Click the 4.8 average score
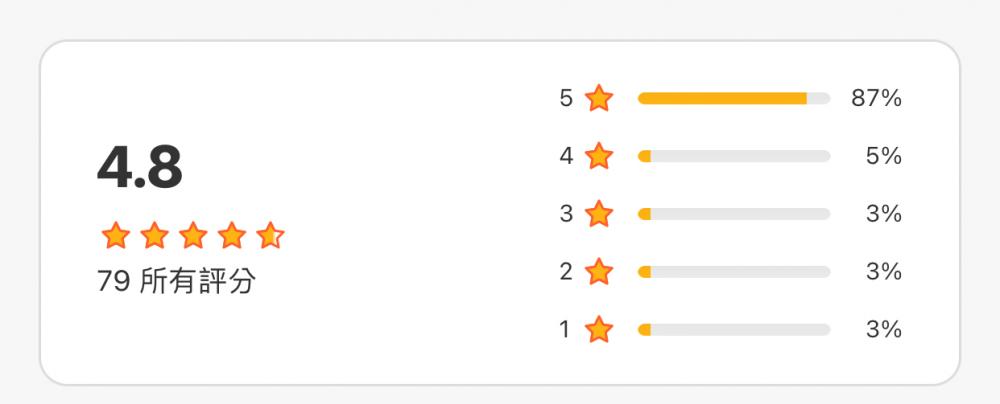The height and width of the screenshot is (404, 1000). click(x=140, y=167)
